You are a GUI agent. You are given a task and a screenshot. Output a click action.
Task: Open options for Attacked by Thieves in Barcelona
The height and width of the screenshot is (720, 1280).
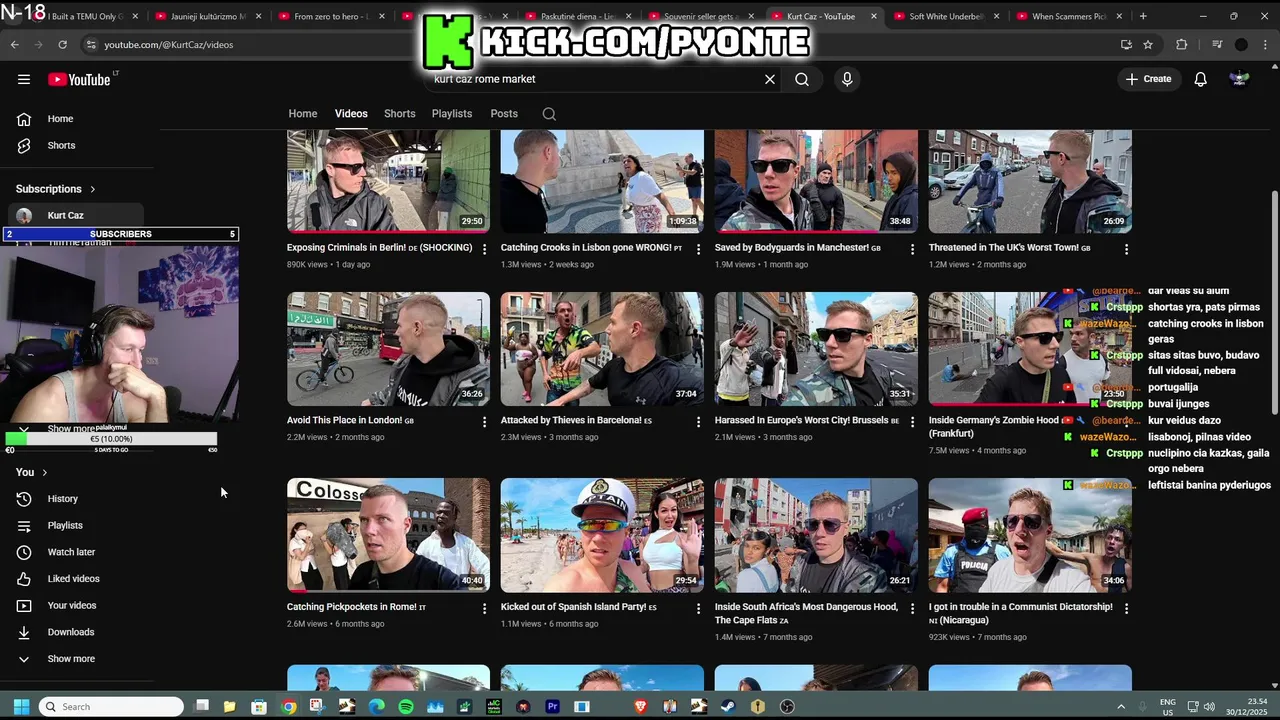[x=698, y=422]
